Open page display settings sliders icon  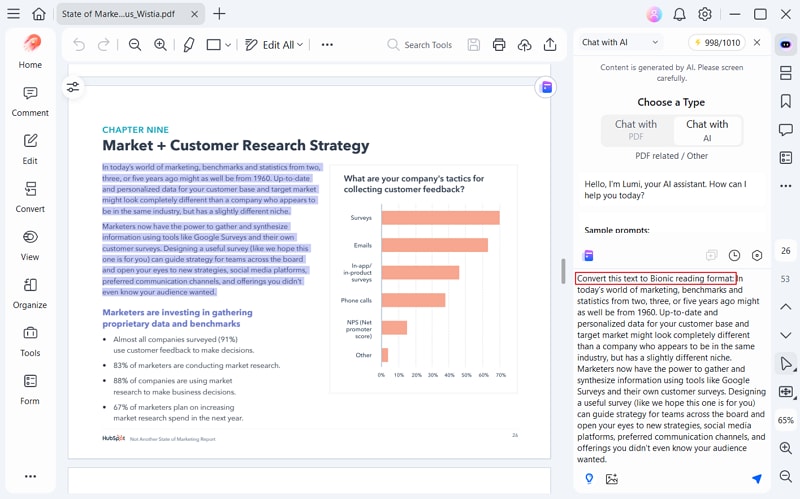point(73,87)
